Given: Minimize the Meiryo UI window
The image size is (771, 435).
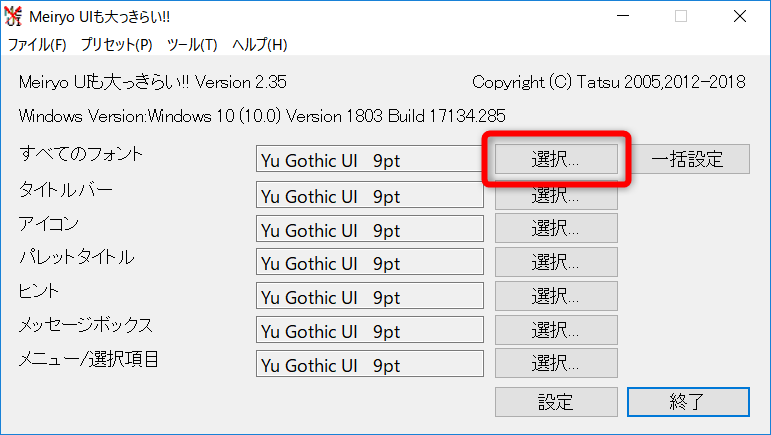Looking at the screenshot, I should pyautogui.click(x=623, y=17).
